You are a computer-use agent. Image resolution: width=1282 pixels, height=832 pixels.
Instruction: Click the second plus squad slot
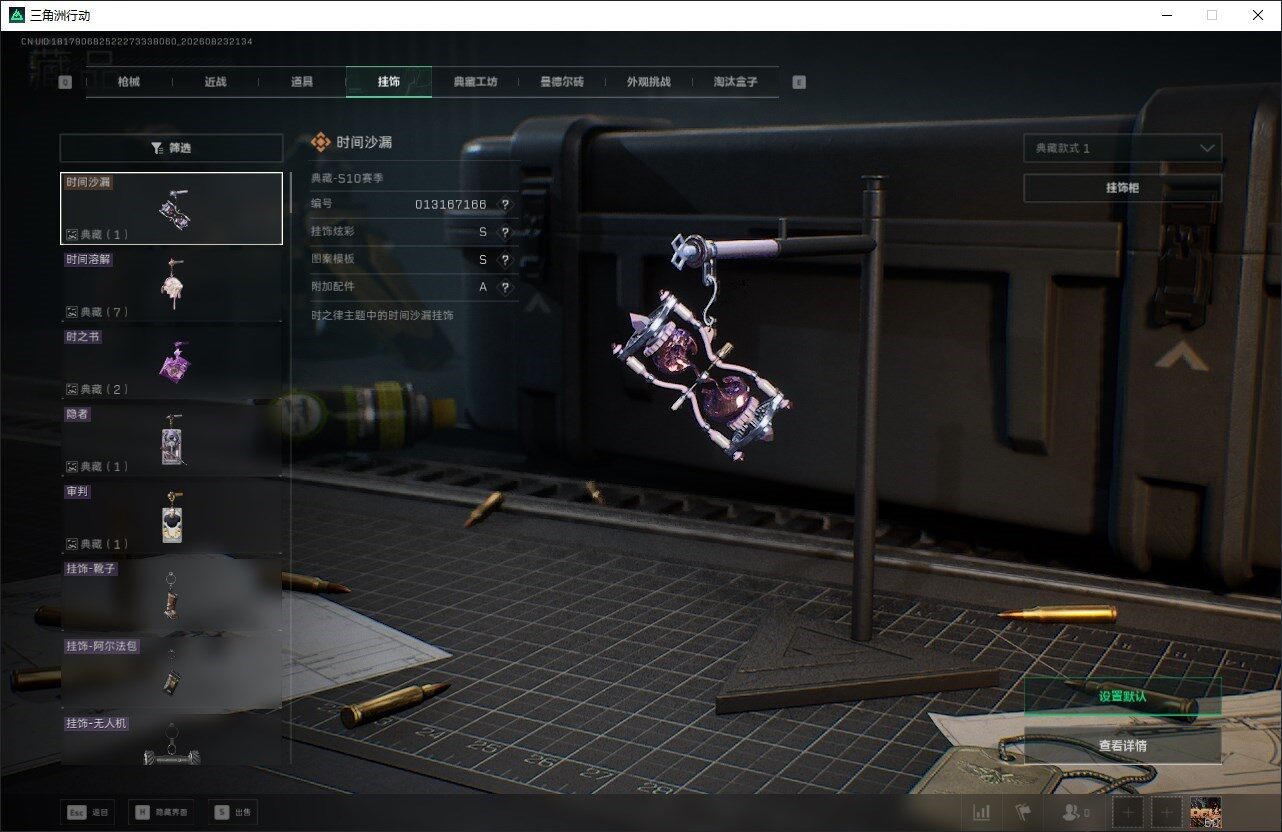[1167, 812]
